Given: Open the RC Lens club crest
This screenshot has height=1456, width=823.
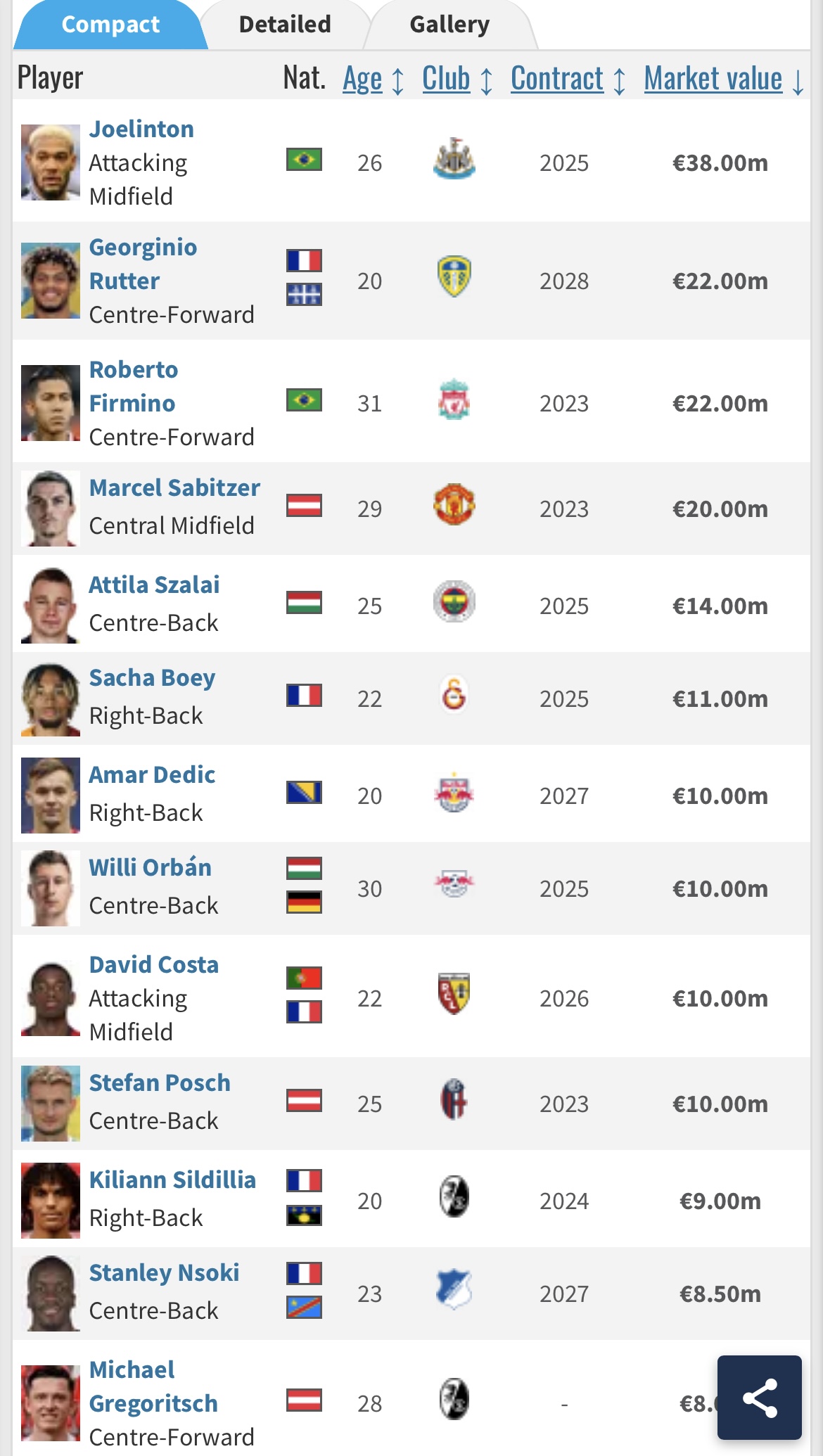Looking at the screenshot, I should pos(454,995).
